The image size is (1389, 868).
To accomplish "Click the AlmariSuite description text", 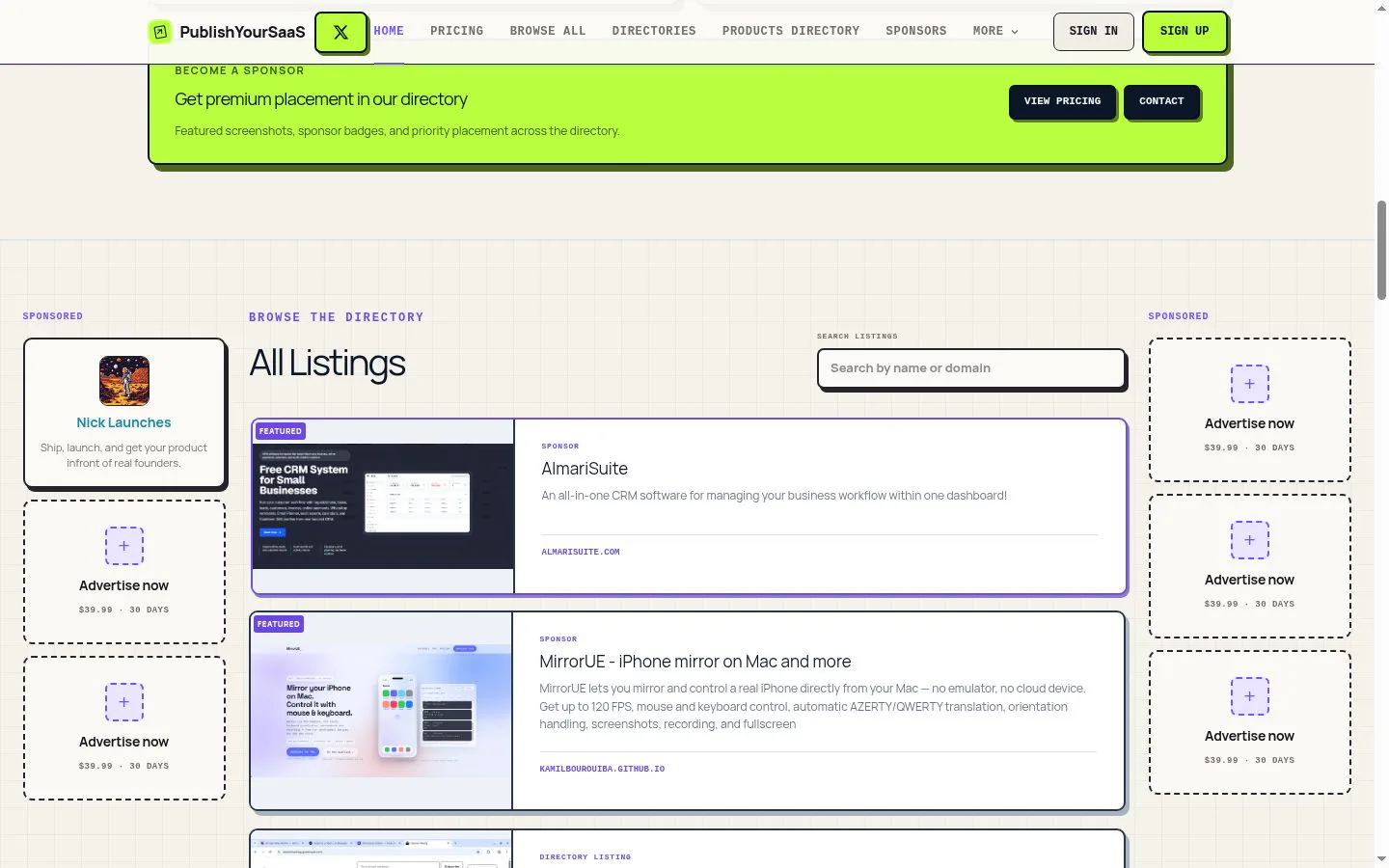I will 774,496.
